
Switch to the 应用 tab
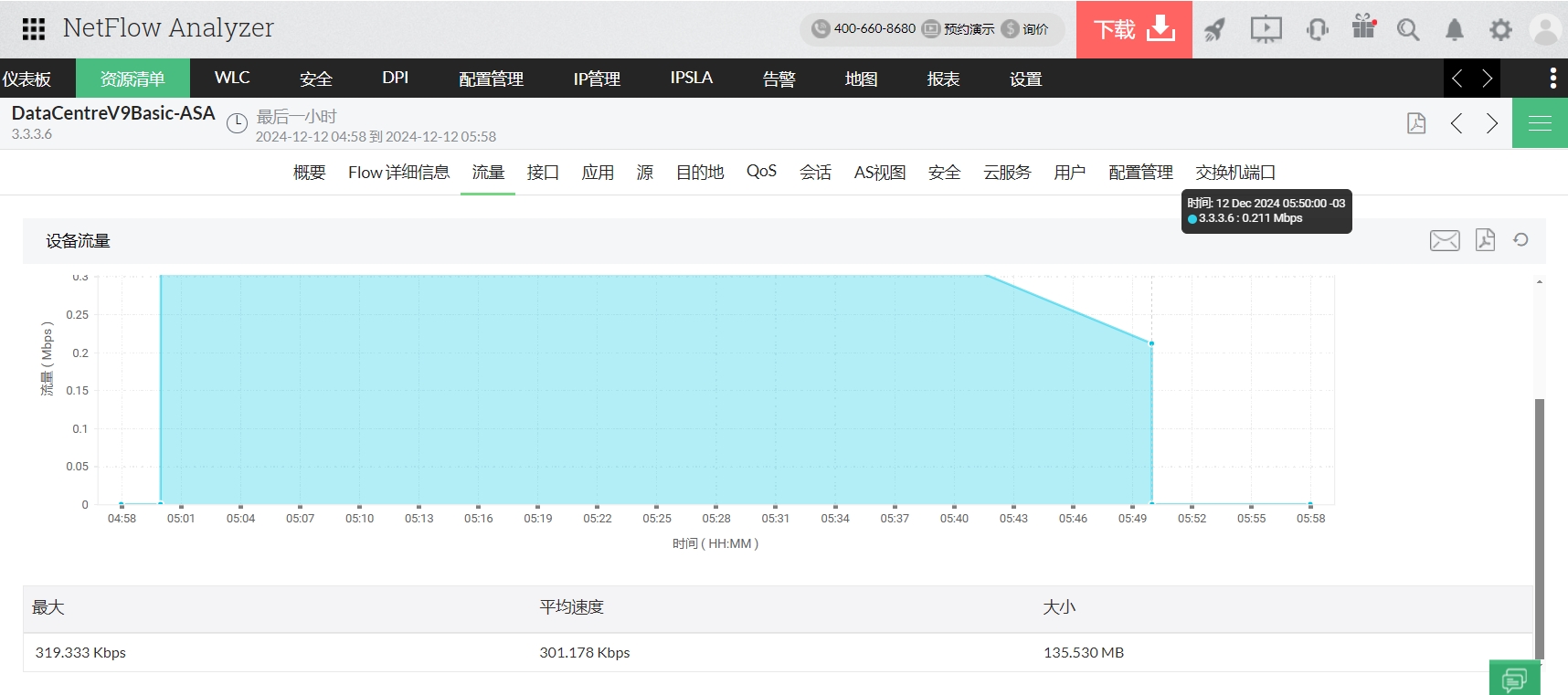coord(598,172)
